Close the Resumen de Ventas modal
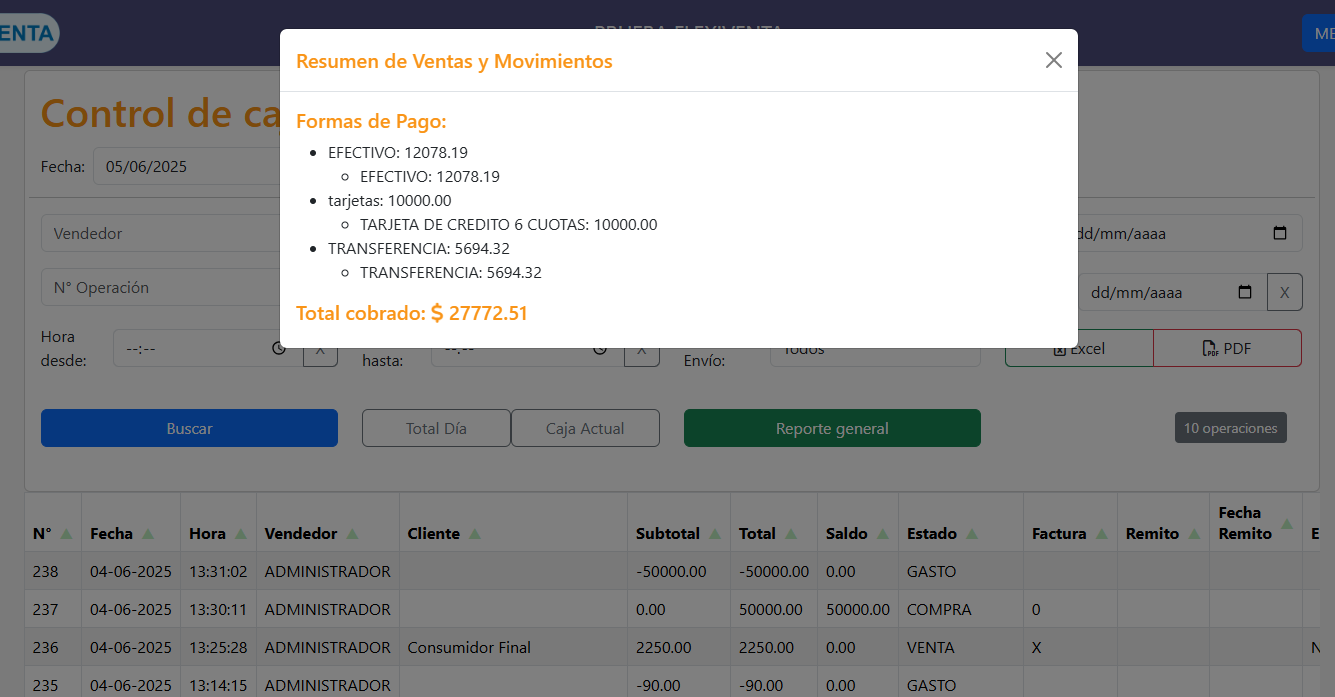This screenshot has height=697, width=1335. tap(1053, 60)
